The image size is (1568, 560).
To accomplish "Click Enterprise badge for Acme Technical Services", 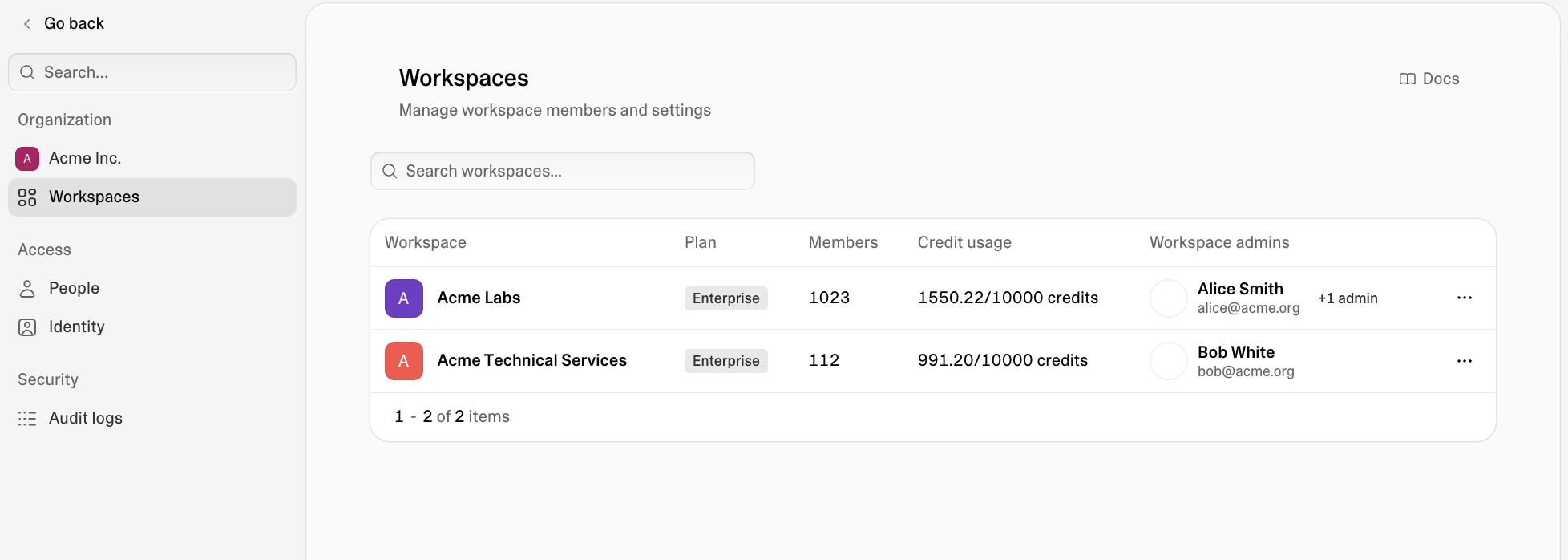I will [x=726, y=361].
